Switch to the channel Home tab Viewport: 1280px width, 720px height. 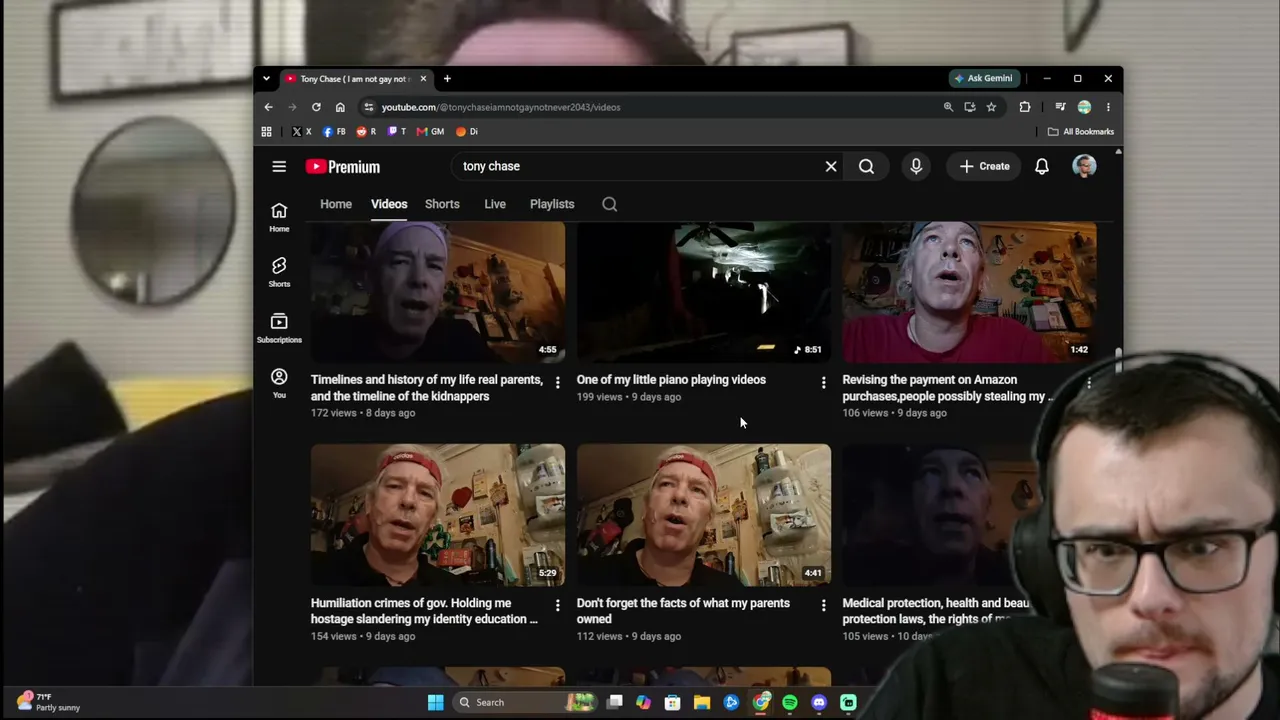point(336,204)
